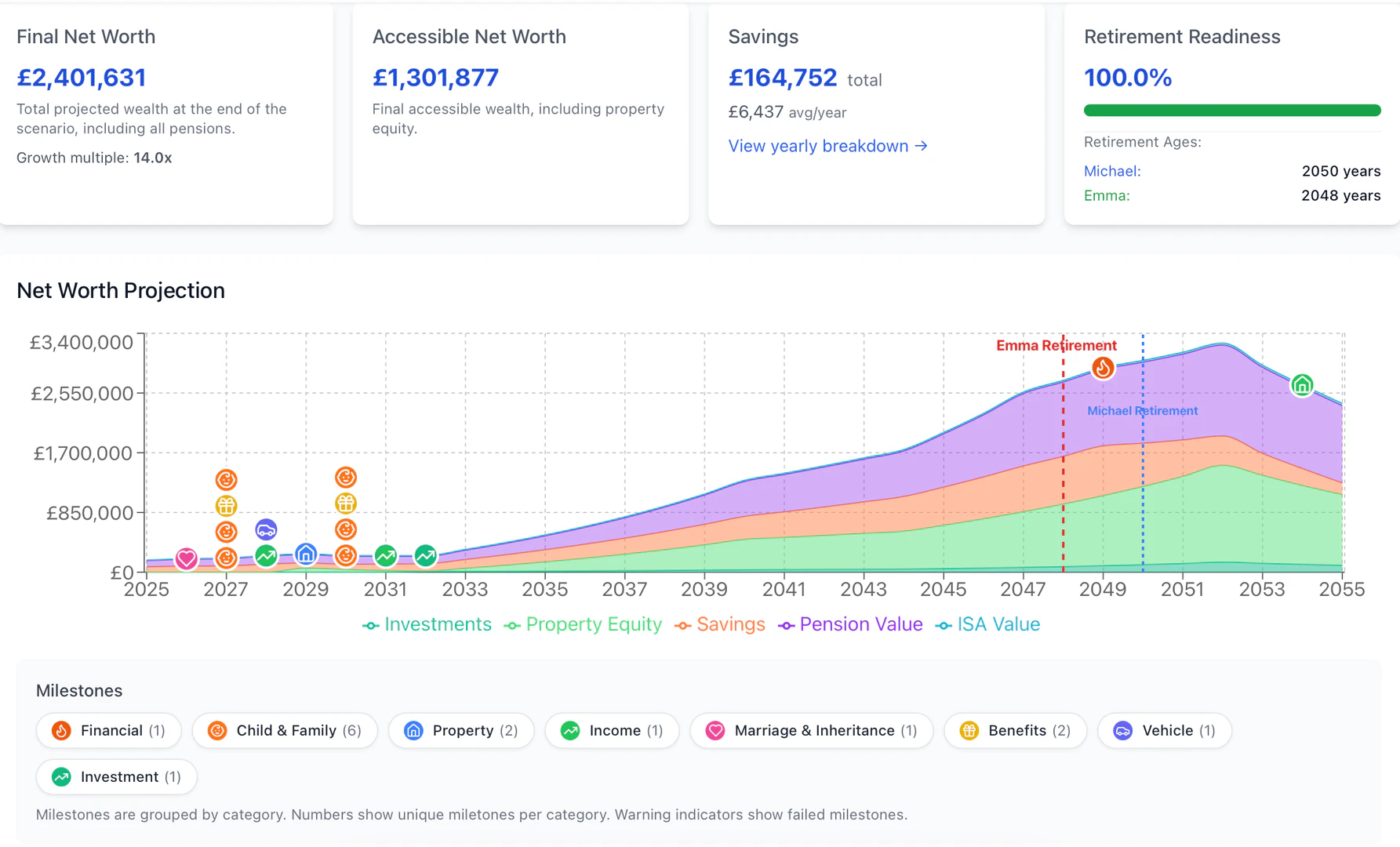The width and height of the screenshot is (1400, 847).
Task: Click the Marriage & Inheritance heart icon
Action: point(715,730)
